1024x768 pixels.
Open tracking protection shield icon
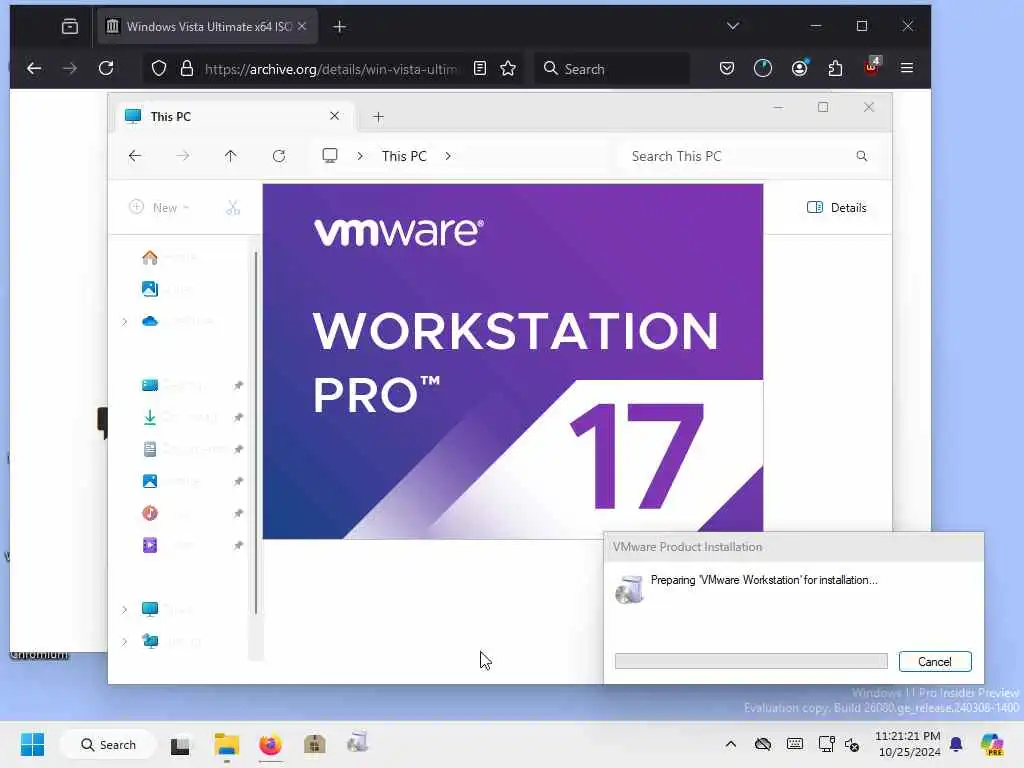159,68
